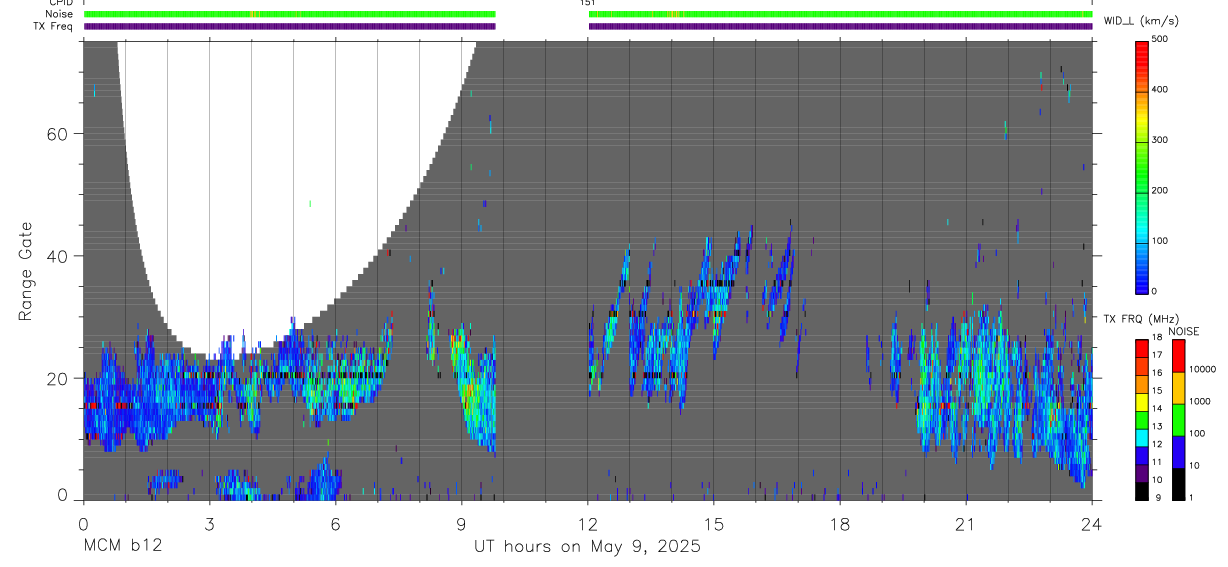
Task: Click the spectral width color scale bar
Action: (1143, 166)
